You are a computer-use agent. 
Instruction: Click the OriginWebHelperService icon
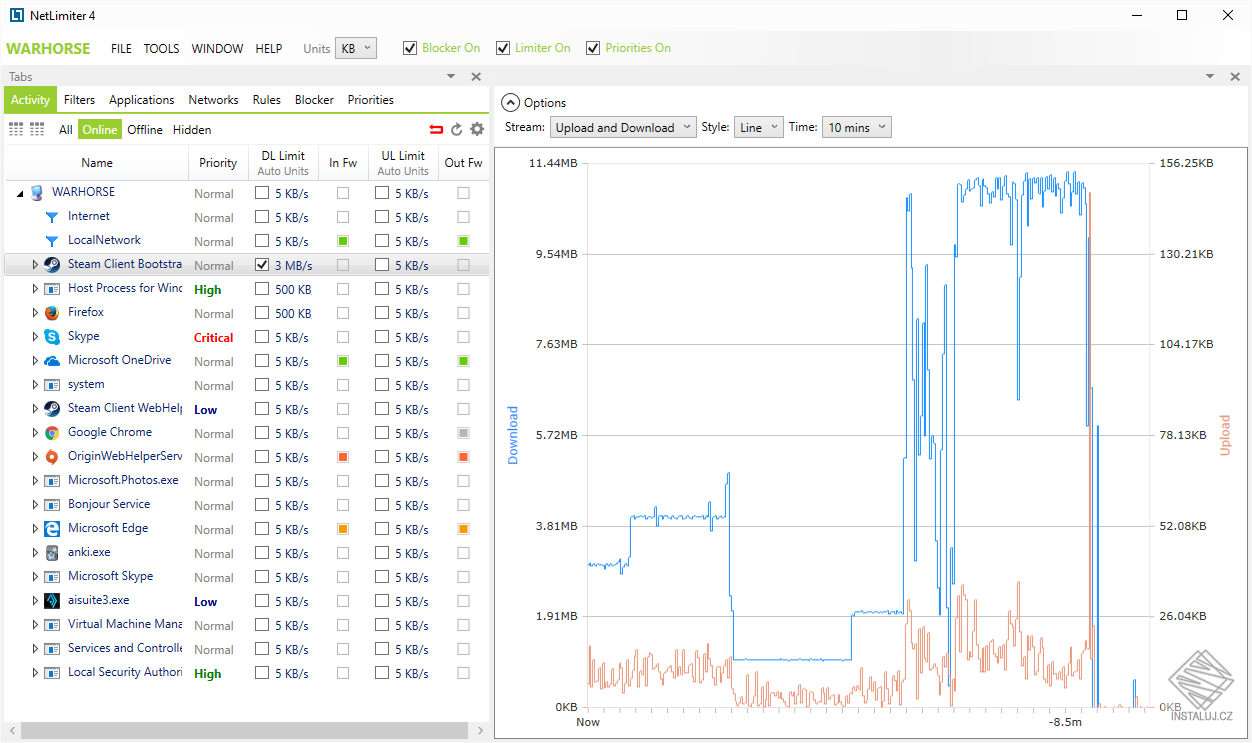pyautogui.click(x=52, y=457)
